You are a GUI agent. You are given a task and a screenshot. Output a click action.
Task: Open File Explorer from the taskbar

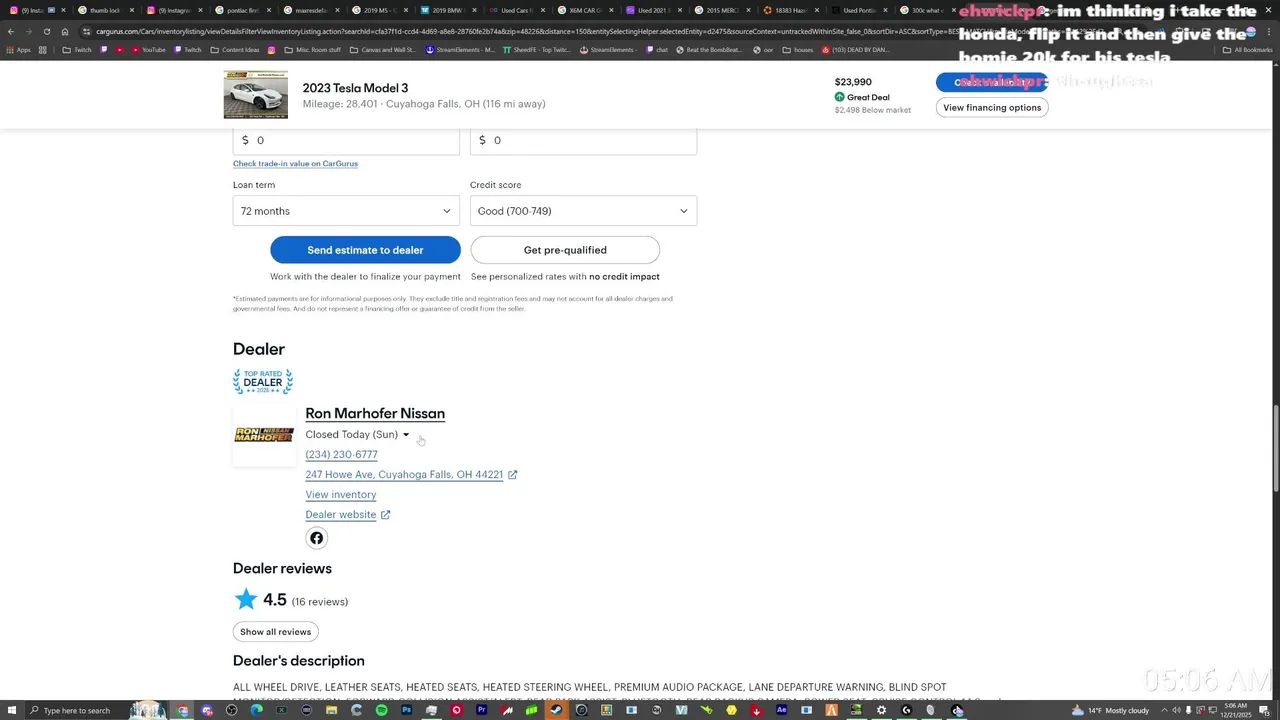[x=331, y=710]
